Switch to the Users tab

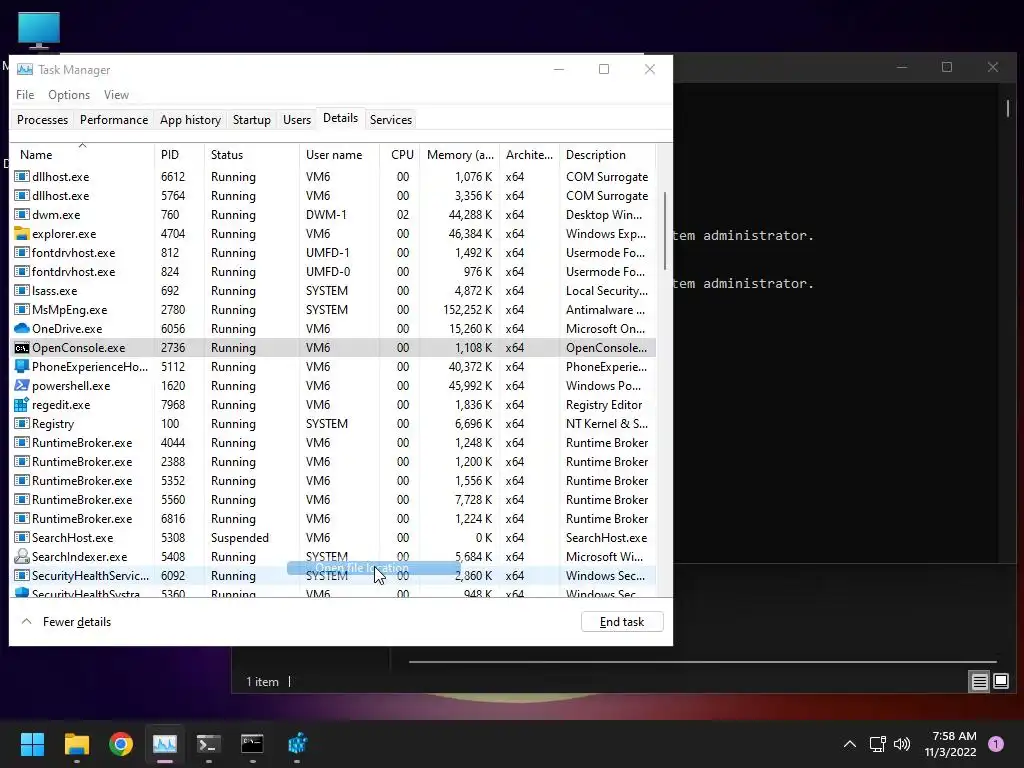(x=296, y=120)
